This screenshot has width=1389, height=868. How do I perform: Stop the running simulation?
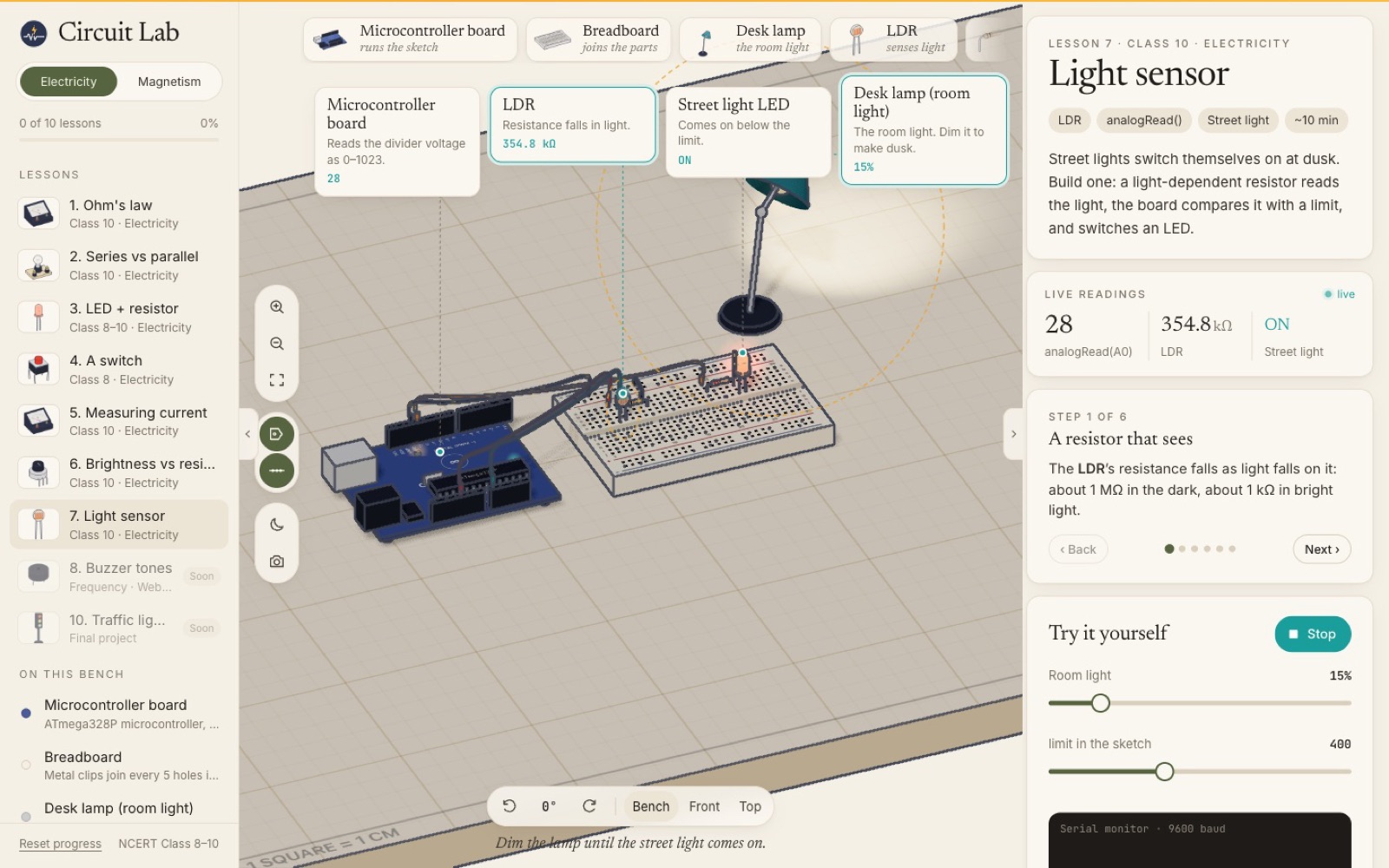click(x=1313, y=634)
